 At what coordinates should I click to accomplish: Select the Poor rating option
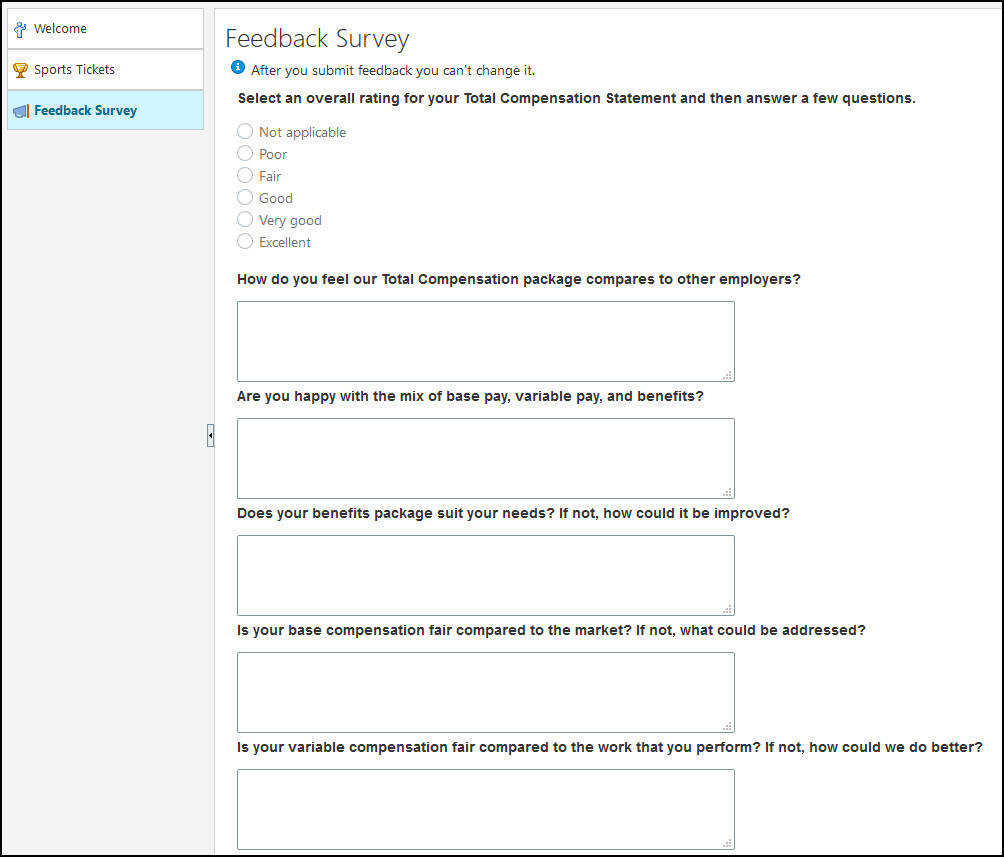[245, 153]
